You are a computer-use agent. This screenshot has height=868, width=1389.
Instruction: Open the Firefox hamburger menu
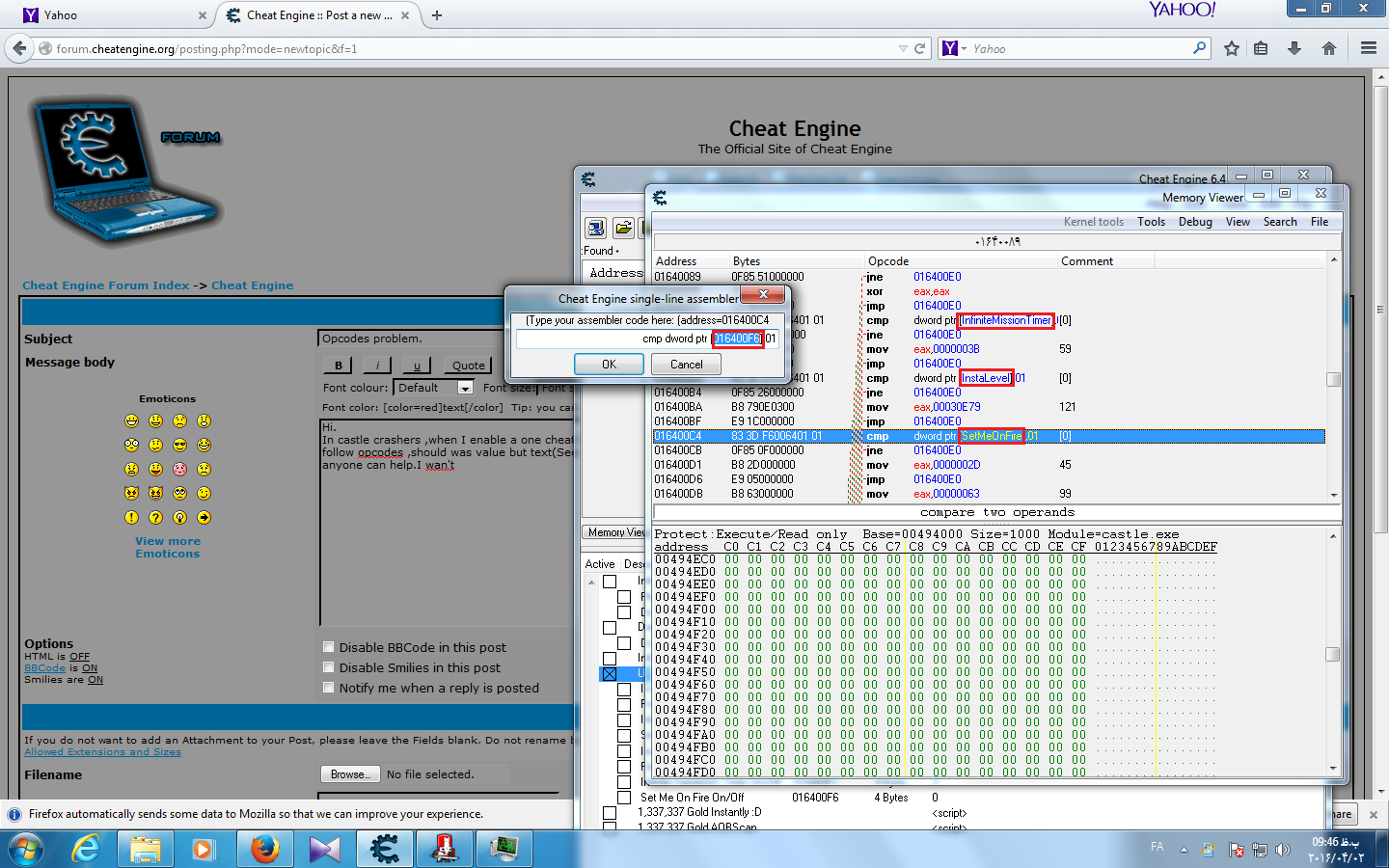click(1368, 48)
